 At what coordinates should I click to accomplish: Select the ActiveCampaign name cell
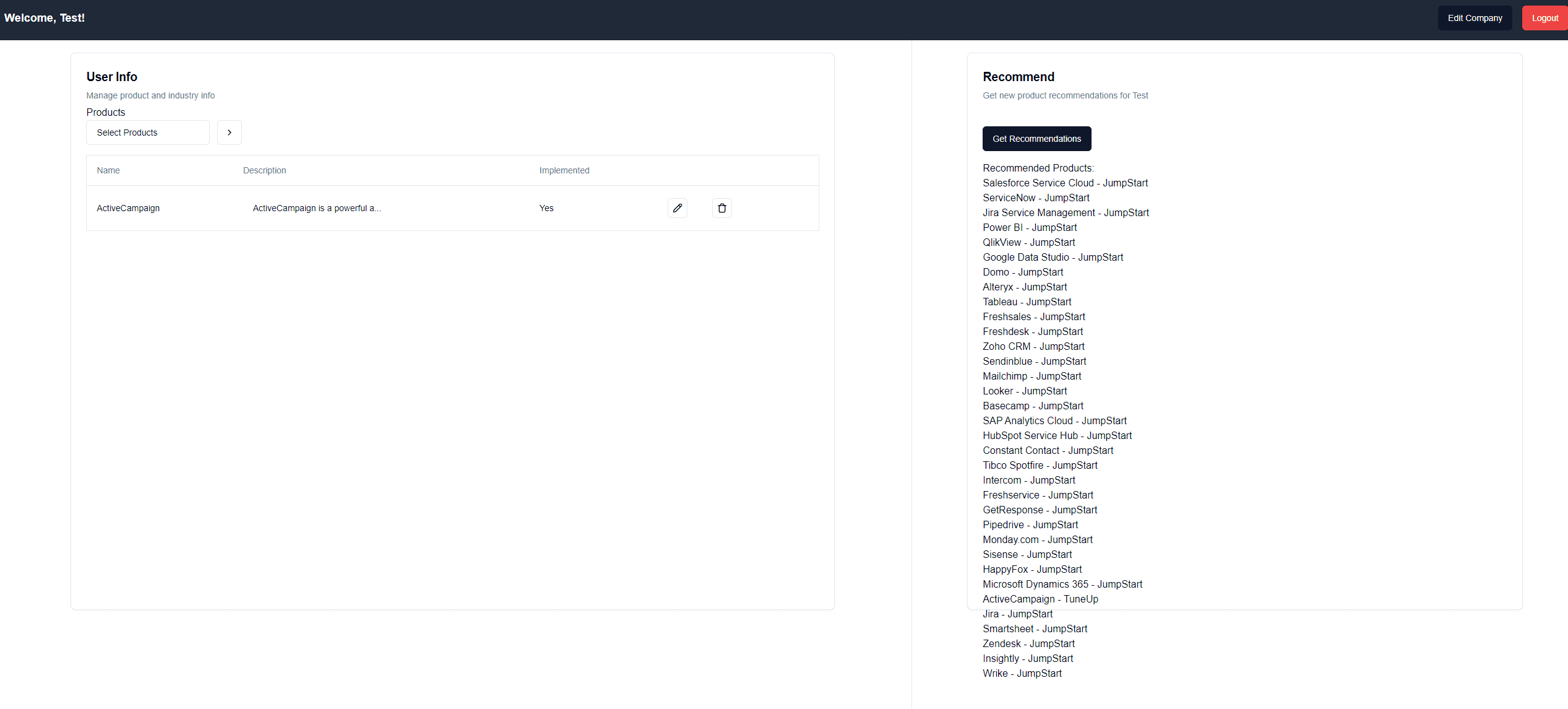128,208
